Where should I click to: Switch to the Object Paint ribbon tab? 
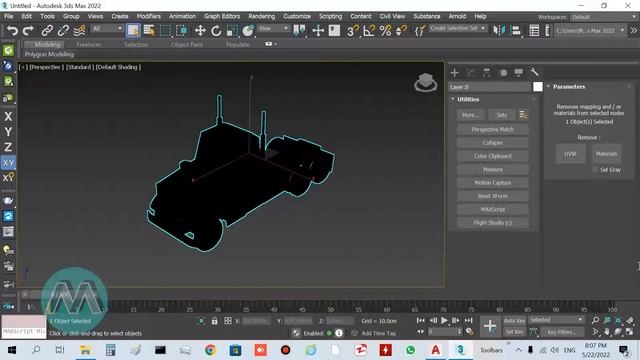click(x=187, y=44)
